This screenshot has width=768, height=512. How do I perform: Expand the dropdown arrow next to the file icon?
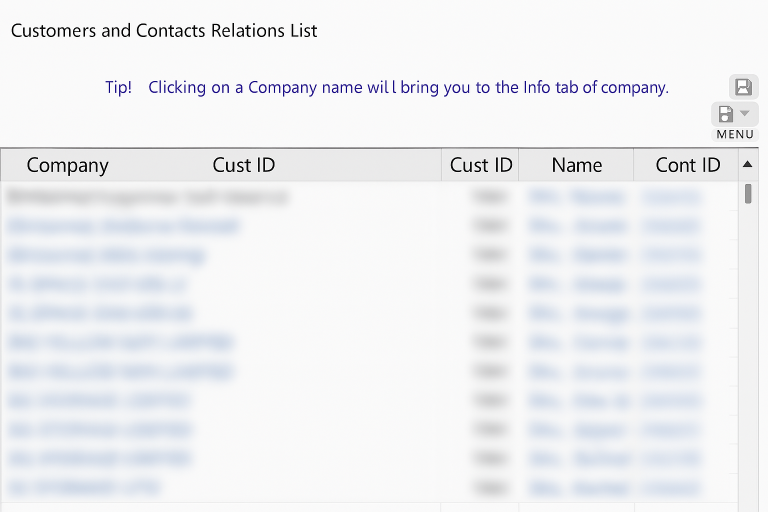(x=744, y=114)
